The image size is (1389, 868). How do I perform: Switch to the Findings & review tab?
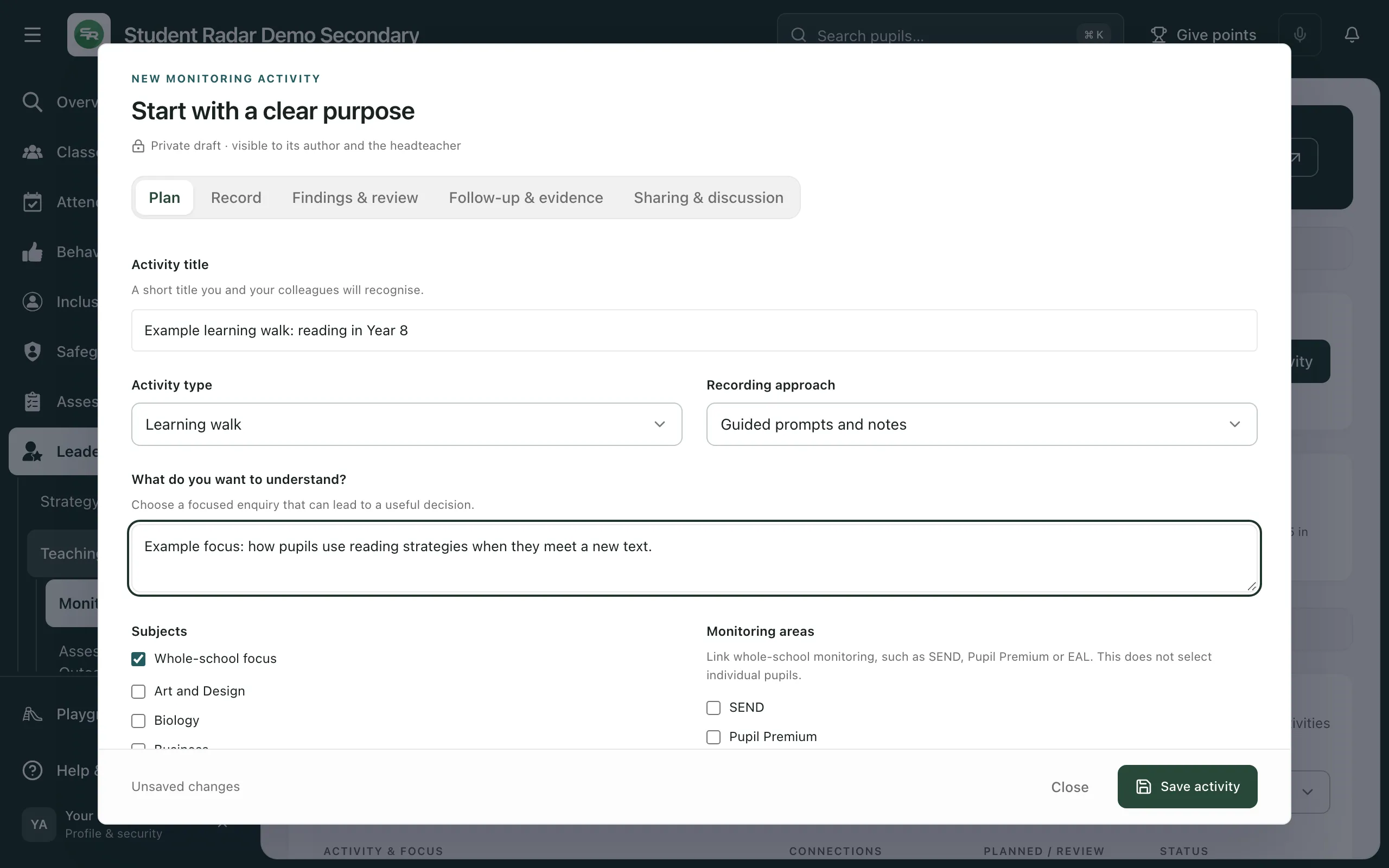(355, 197)
